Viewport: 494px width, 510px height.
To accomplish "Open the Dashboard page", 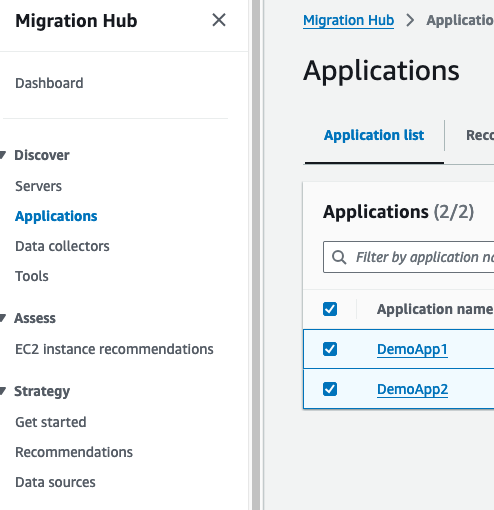I will (49, 83).
